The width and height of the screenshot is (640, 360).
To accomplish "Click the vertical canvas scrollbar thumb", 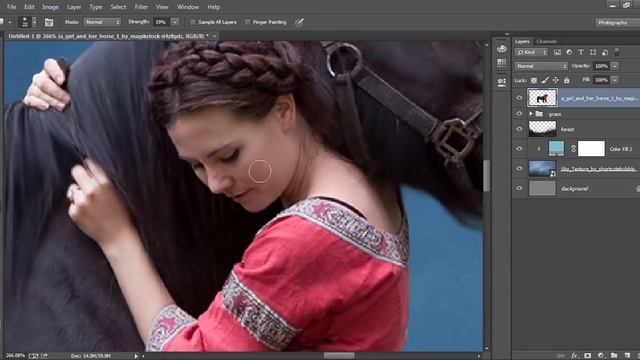I will click(x=487, y=176).
